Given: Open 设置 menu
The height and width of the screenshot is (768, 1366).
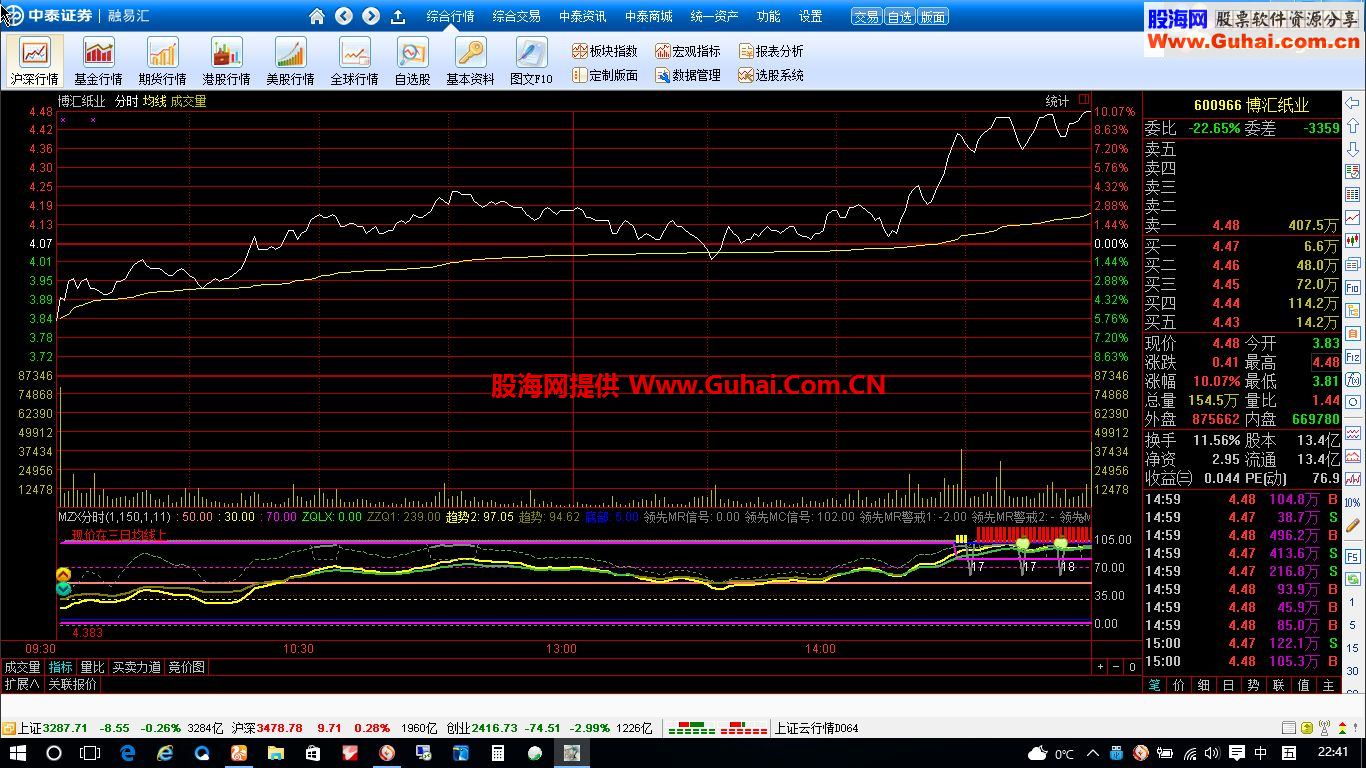Looking at the screenshot, I should point(810,16).
